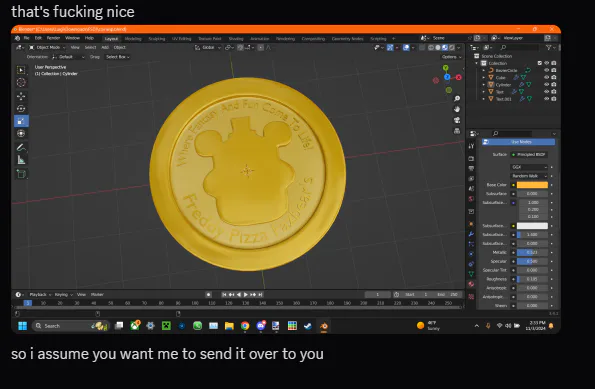Open the Physics properties tab

471,254
